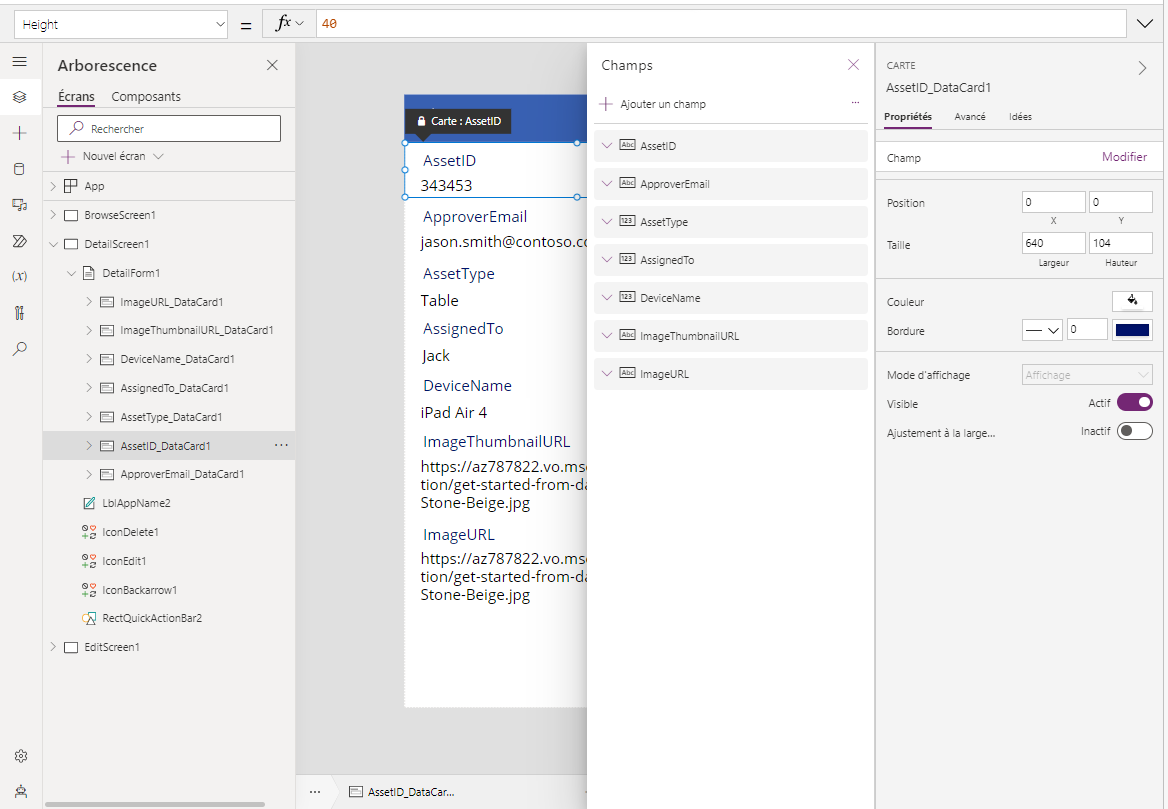Expand the ApproverEmail field in Champs
This screenshot has height=809, width=1168.
coord(607,183)
